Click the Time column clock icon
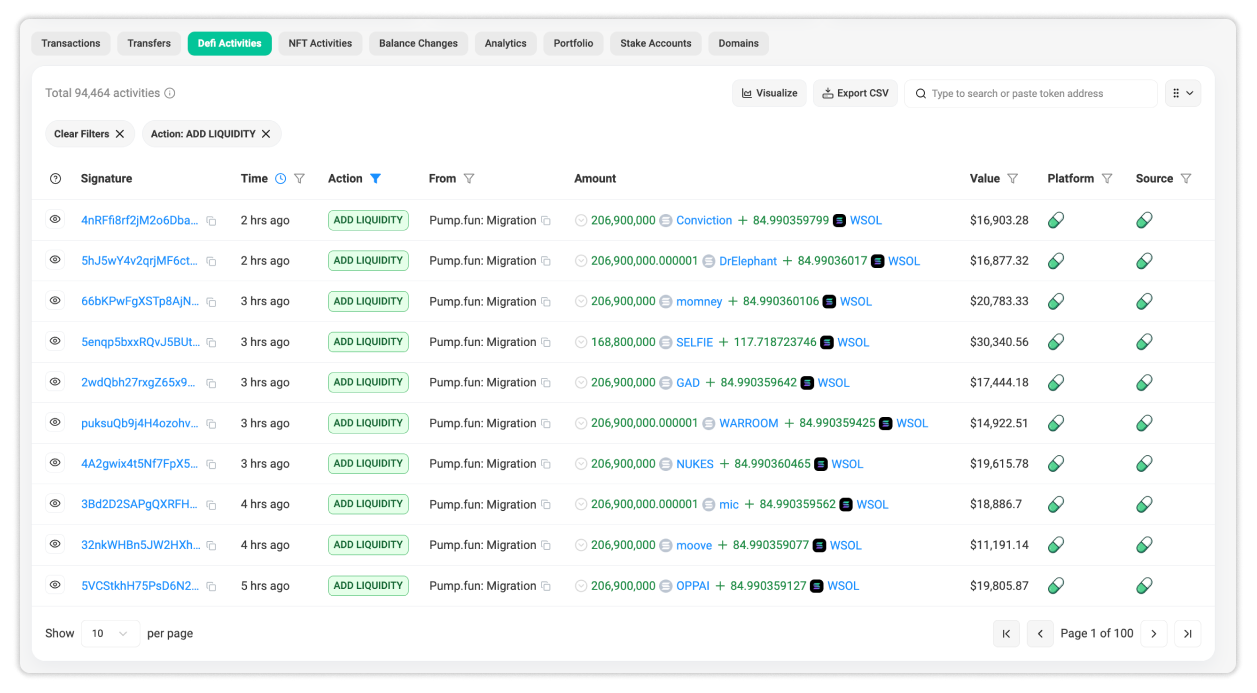 tap(281, 179)
